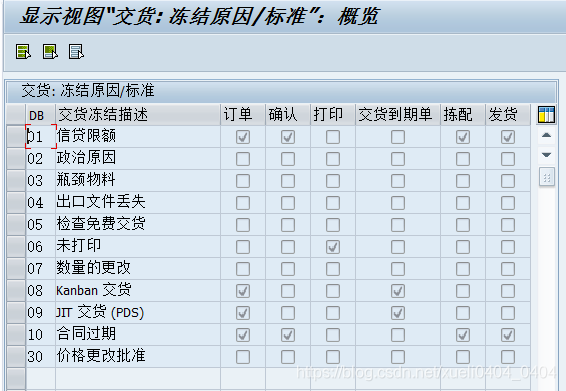Select the row selector for row 30

(x=16, y=356)
